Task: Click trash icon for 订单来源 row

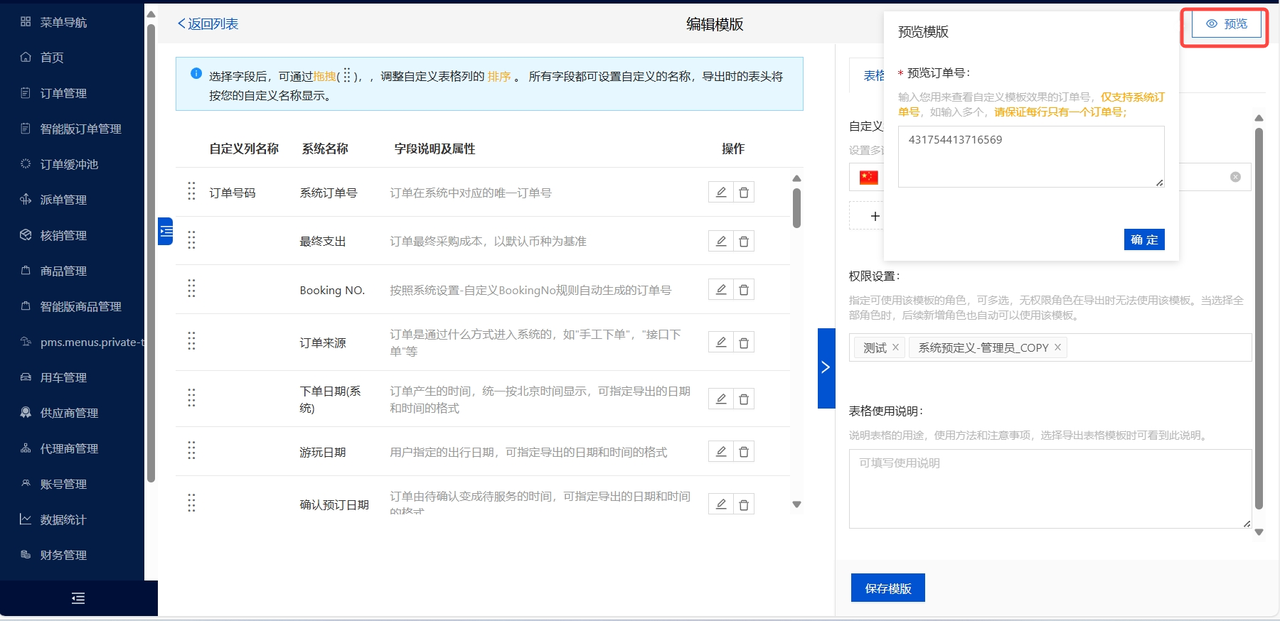Action: point(744,342)
